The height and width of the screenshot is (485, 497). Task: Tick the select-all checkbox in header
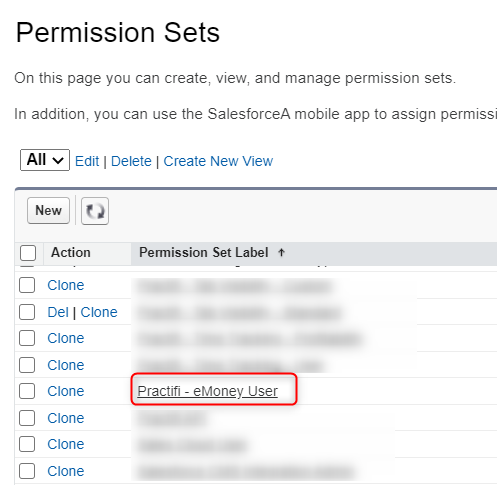[x=28, y=253]
